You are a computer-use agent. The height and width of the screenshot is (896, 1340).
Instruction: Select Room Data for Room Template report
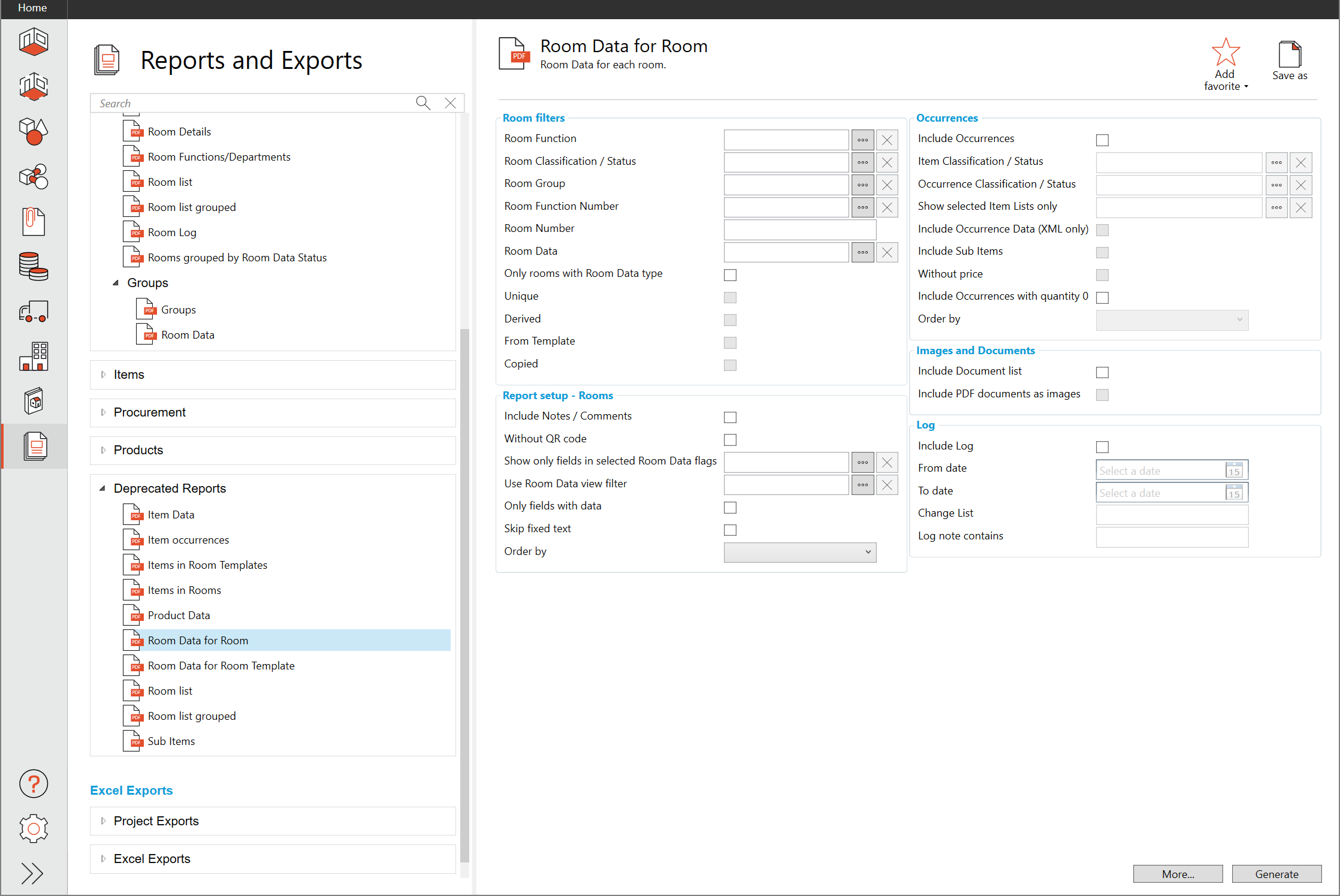(x=221, y=666)
